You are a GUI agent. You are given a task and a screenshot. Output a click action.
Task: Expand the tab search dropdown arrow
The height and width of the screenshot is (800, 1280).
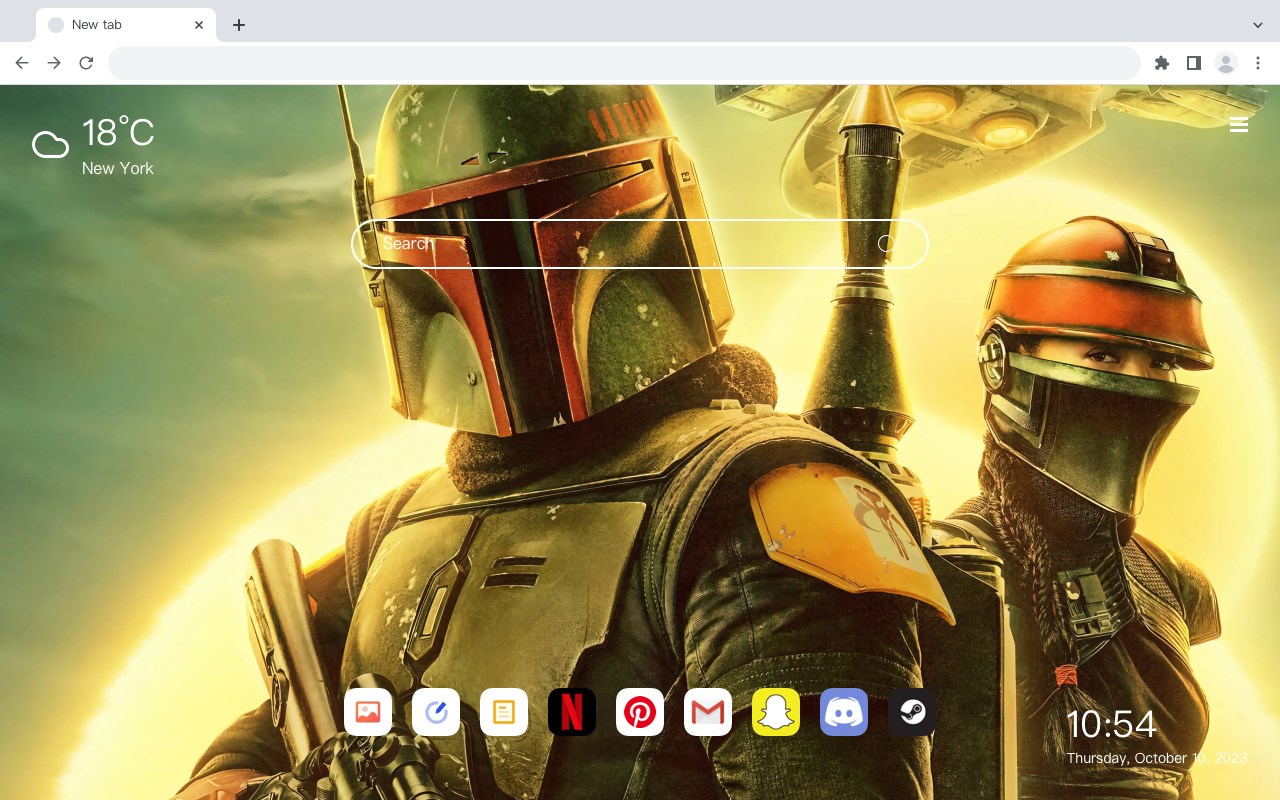tap(1258, 25)
